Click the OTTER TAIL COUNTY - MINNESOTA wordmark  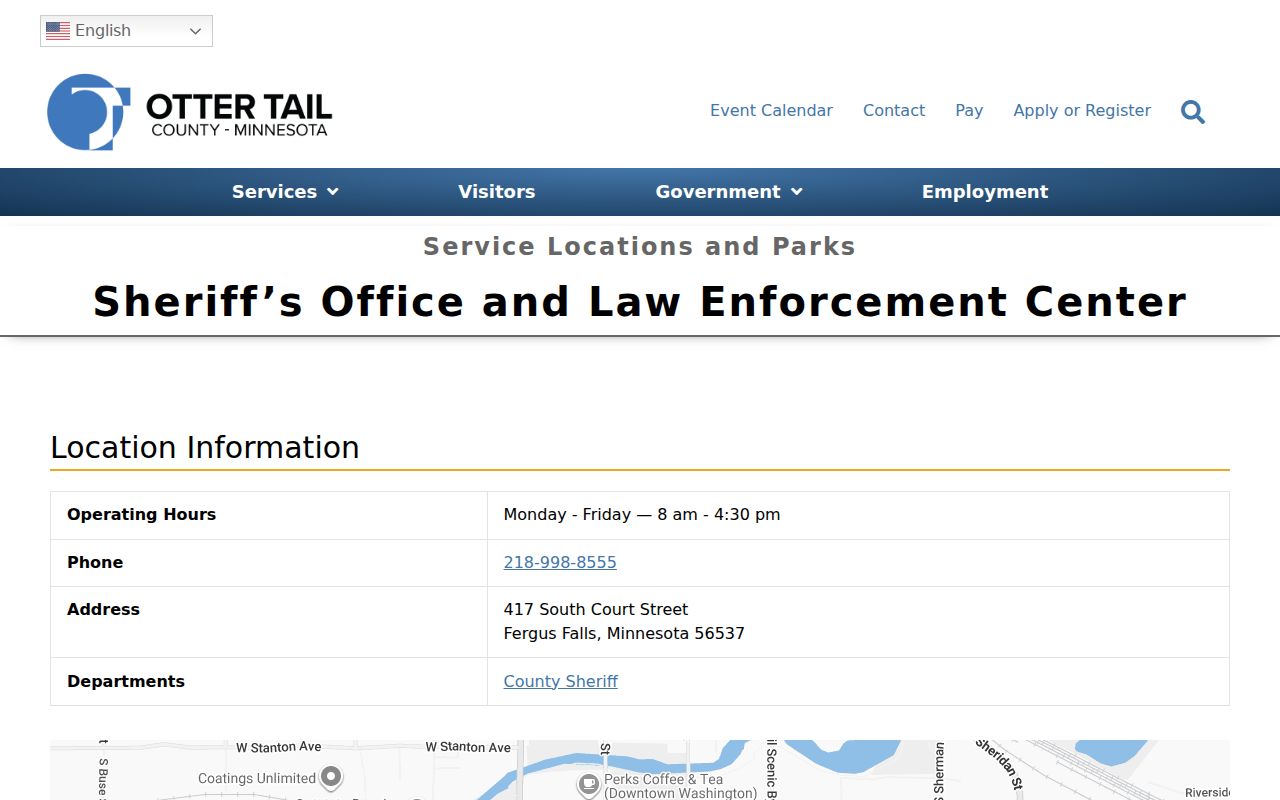click(x=239, y=115)
